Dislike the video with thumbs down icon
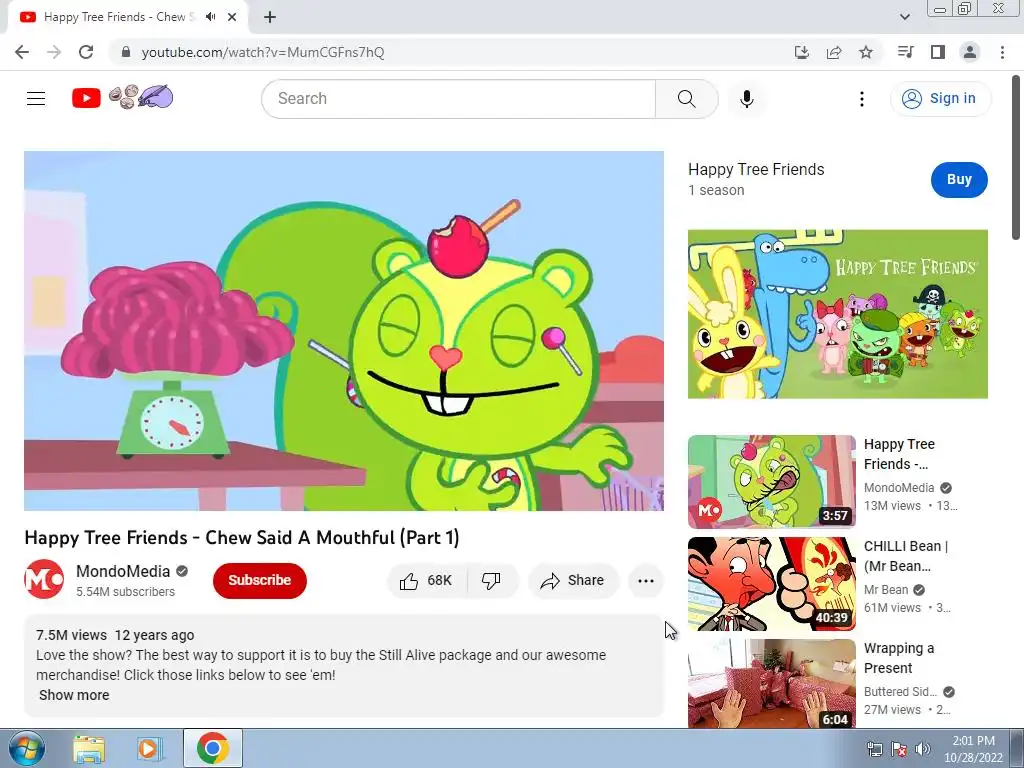Viewport: 1024px width, 768px height. [x=491, y=581]
